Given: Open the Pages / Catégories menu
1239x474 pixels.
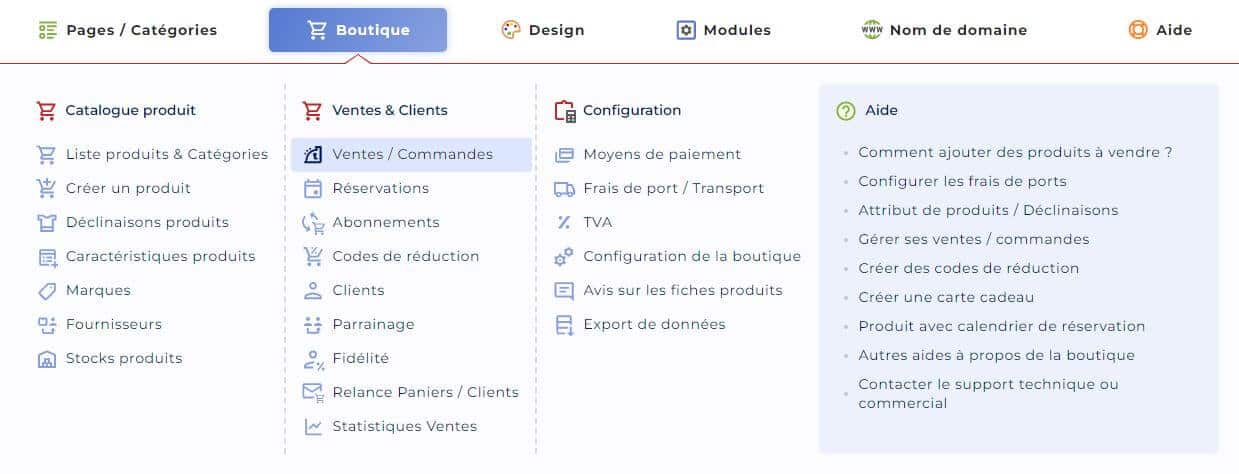Looking at the screenshot, I should click(x=127, y=30).
